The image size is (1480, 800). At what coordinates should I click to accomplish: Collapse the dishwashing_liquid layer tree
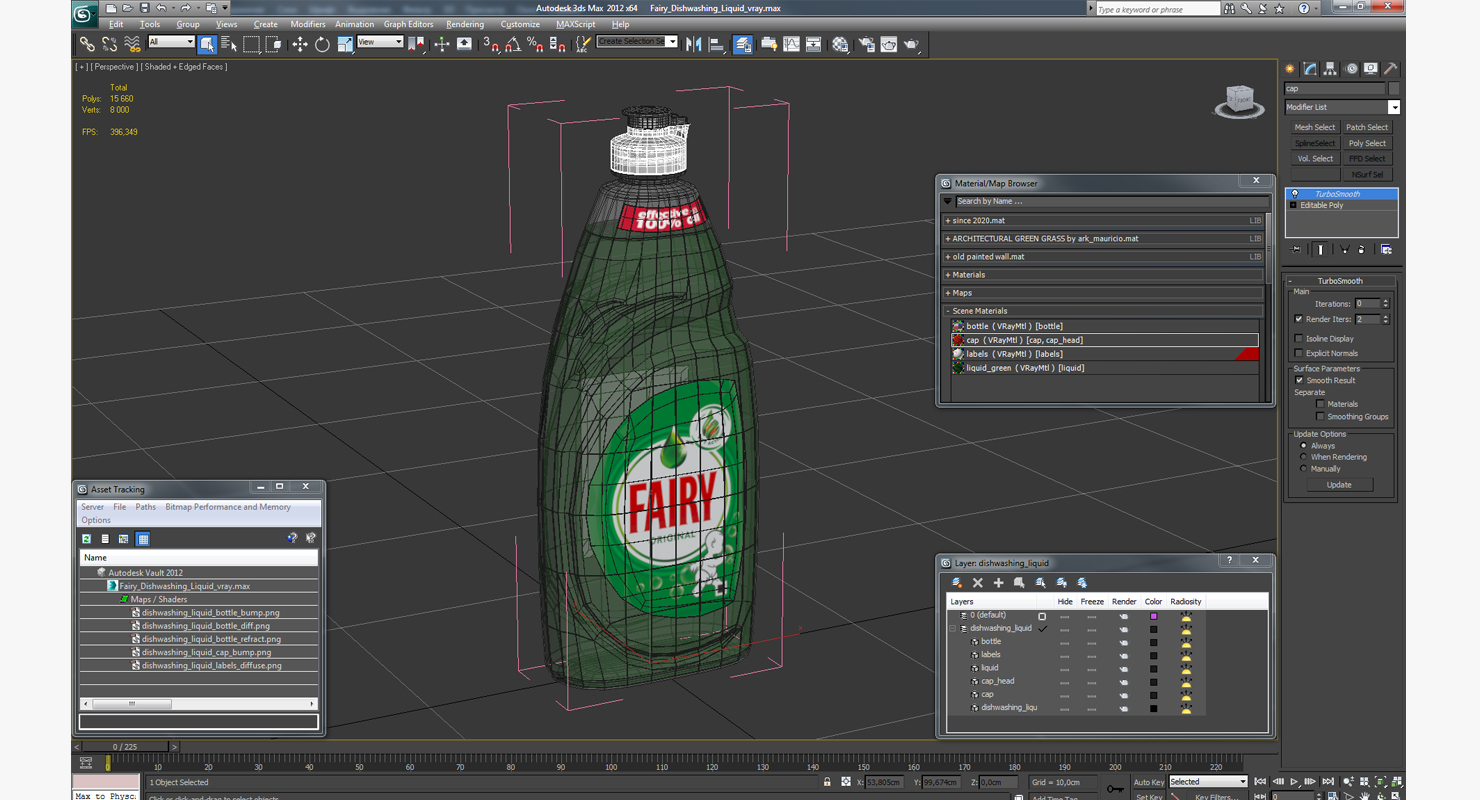coord(952,628)
